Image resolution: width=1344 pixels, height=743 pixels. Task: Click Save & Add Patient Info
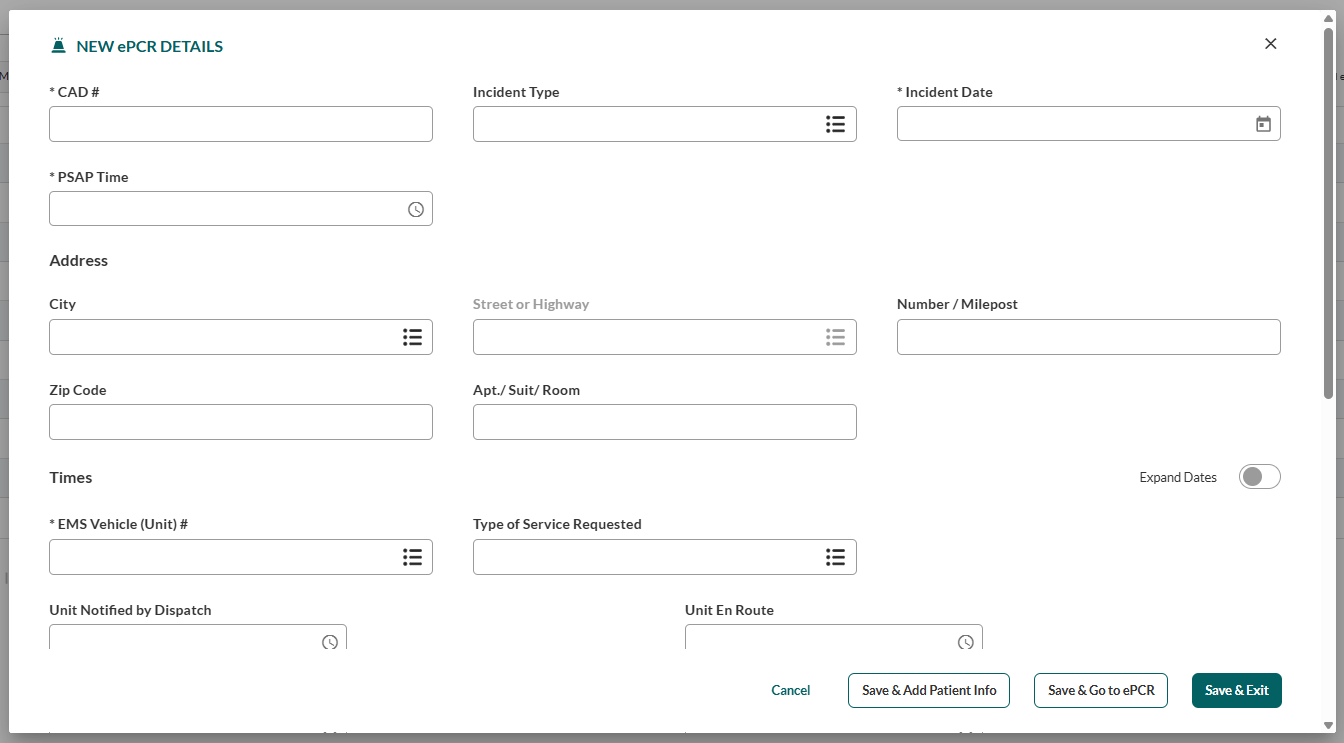coord(929,690)
